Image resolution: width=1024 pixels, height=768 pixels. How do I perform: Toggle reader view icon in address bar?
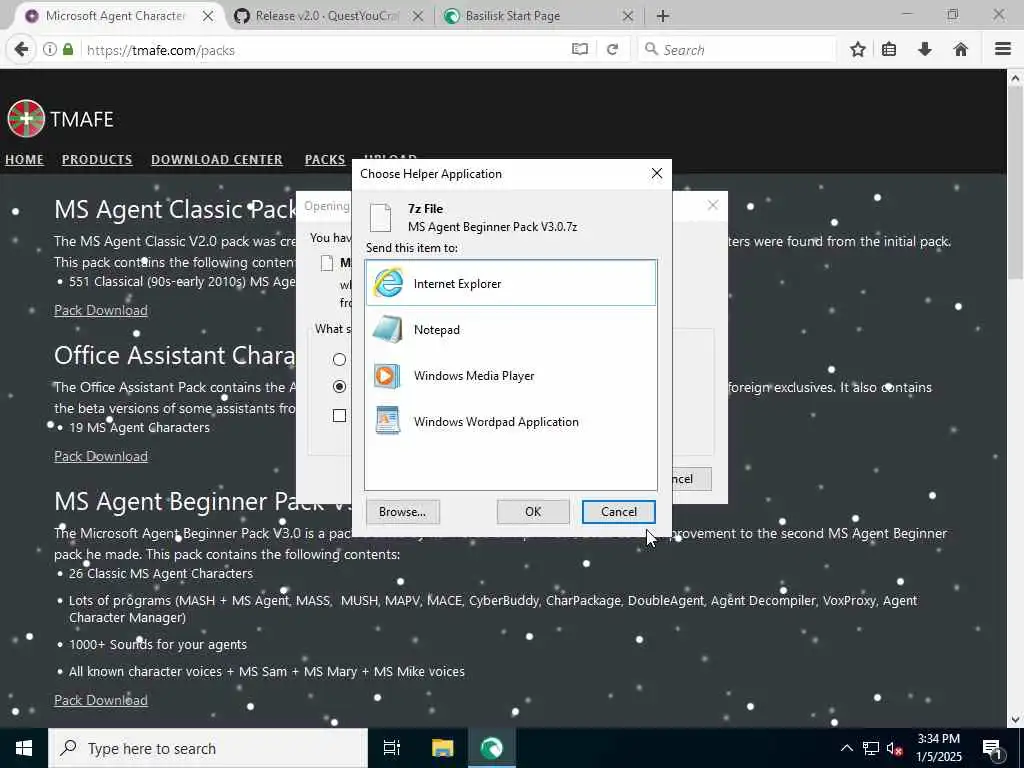(x=580, y=50)
